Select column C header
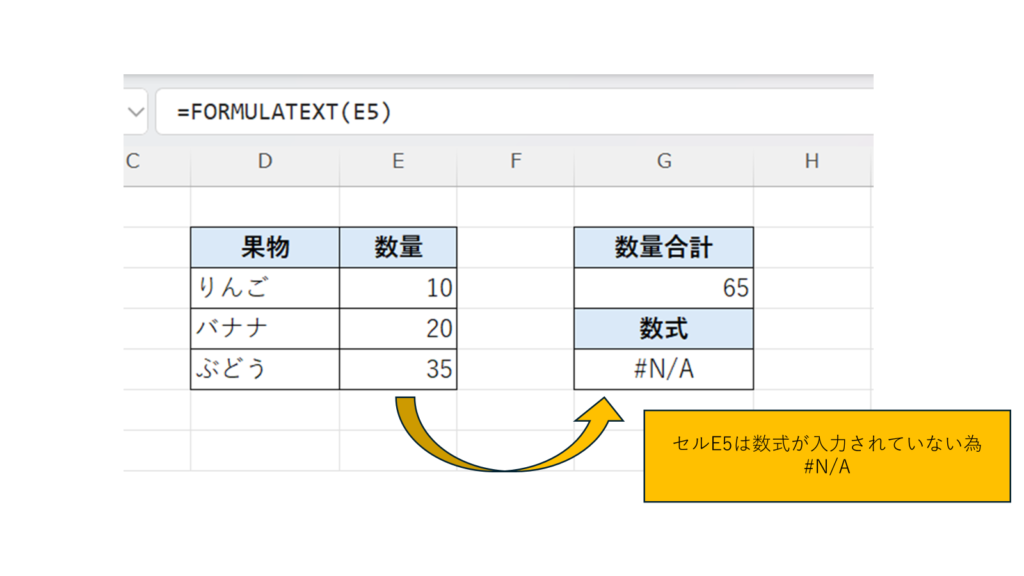 click(x=133, y=161)
